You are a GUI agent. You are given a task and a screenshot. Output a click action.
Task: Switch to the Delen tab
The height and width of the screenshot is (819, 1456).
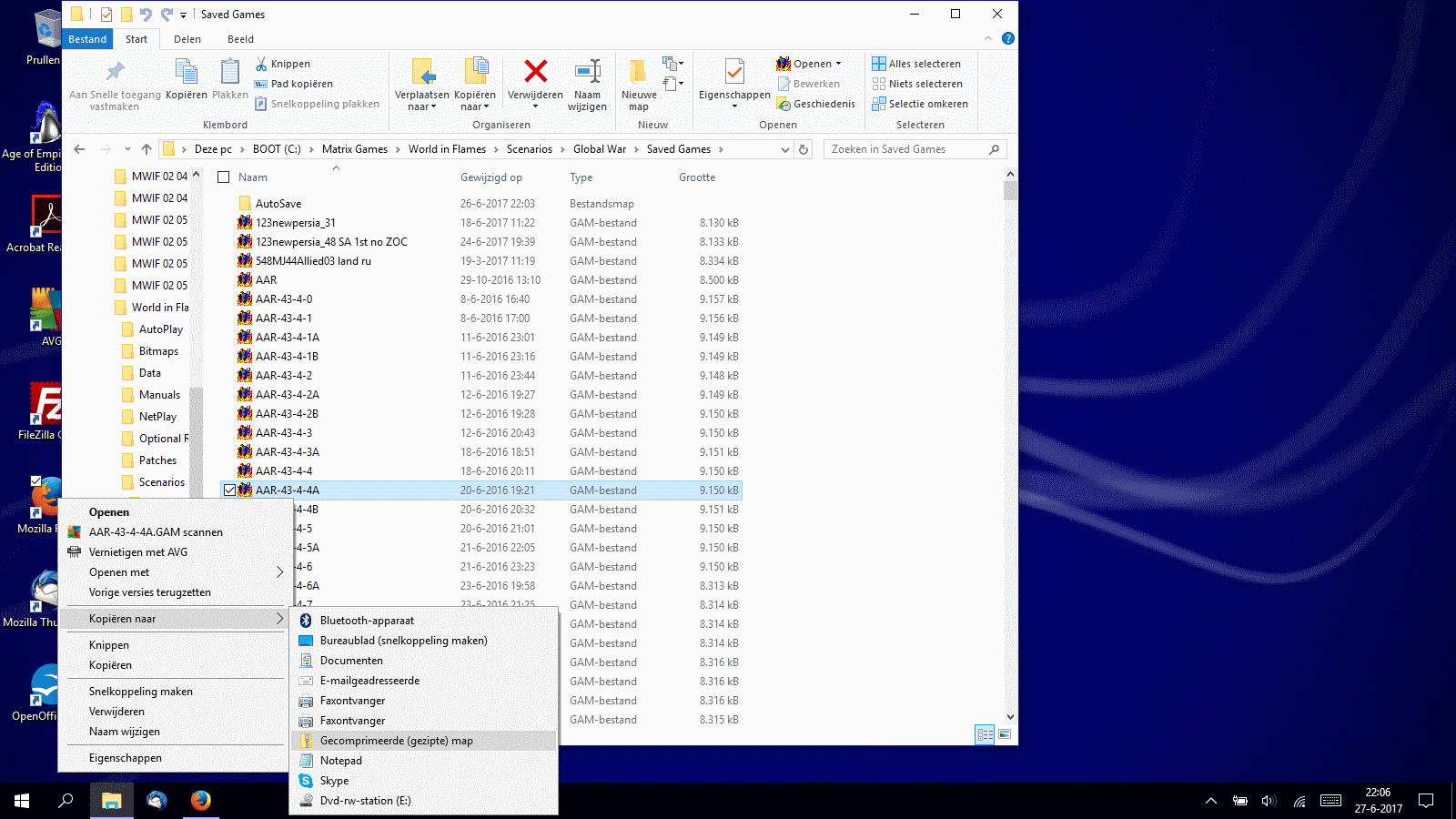pyautogui.click(x=187, y=39)
